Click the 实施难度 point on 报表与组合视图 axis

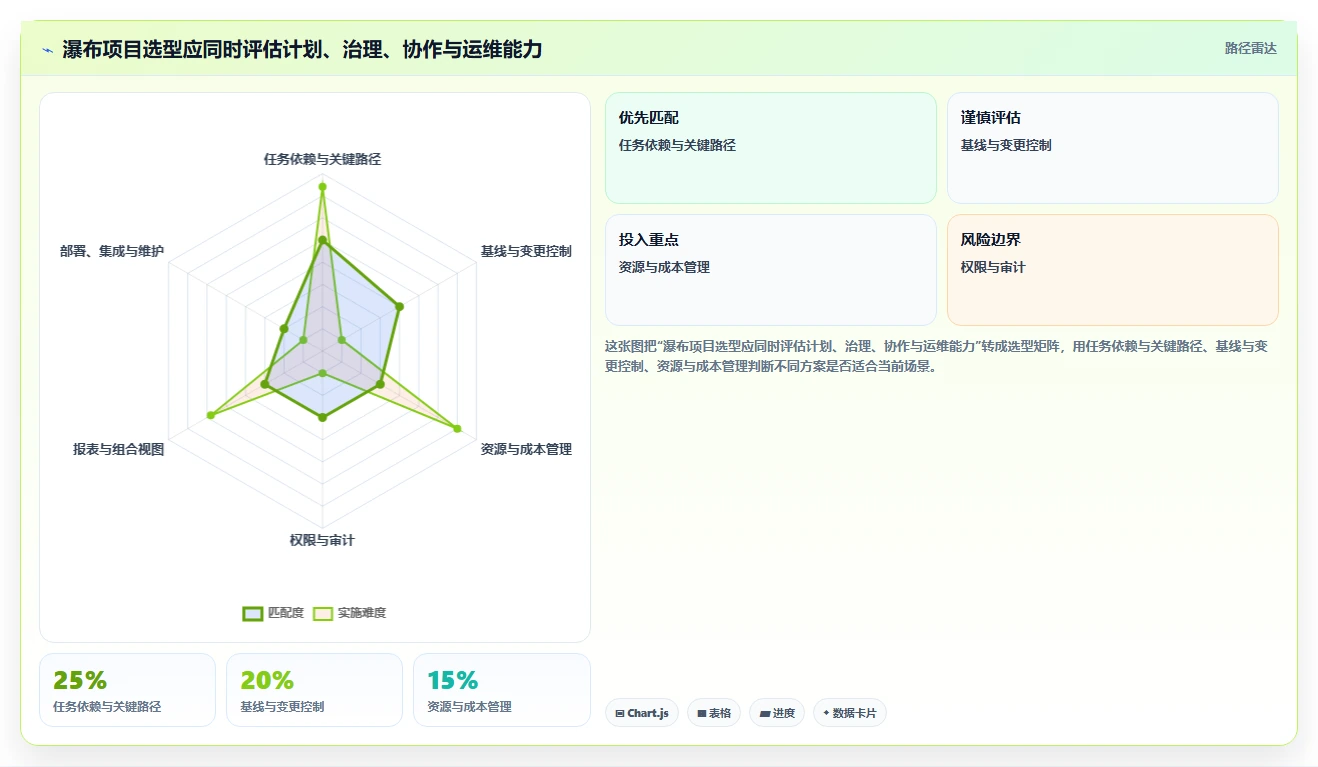coord(210,415)
